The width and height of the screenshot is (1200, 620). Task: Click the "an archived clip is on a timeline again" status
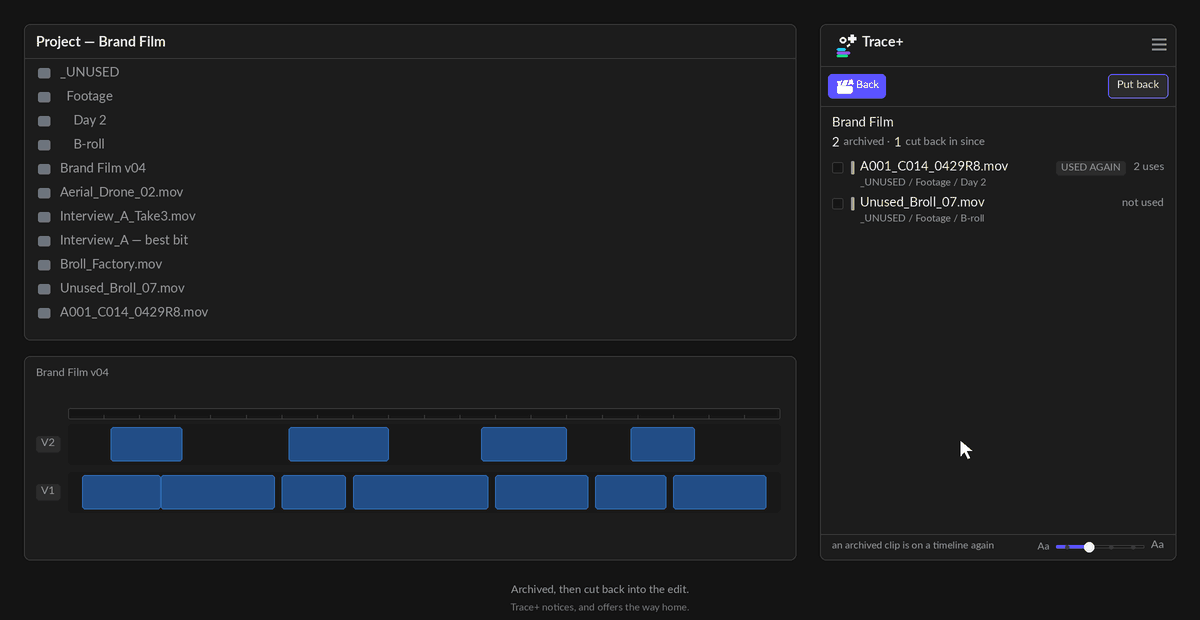[x=913, y=546]
